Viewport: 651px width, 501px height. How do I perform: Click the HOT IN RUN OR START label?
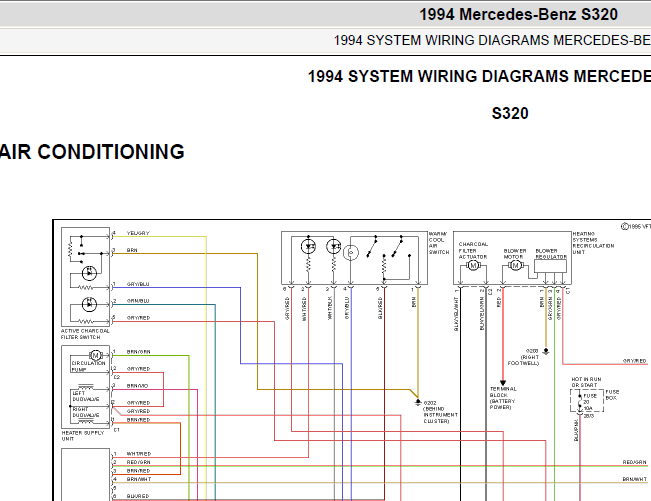(586, 382)
